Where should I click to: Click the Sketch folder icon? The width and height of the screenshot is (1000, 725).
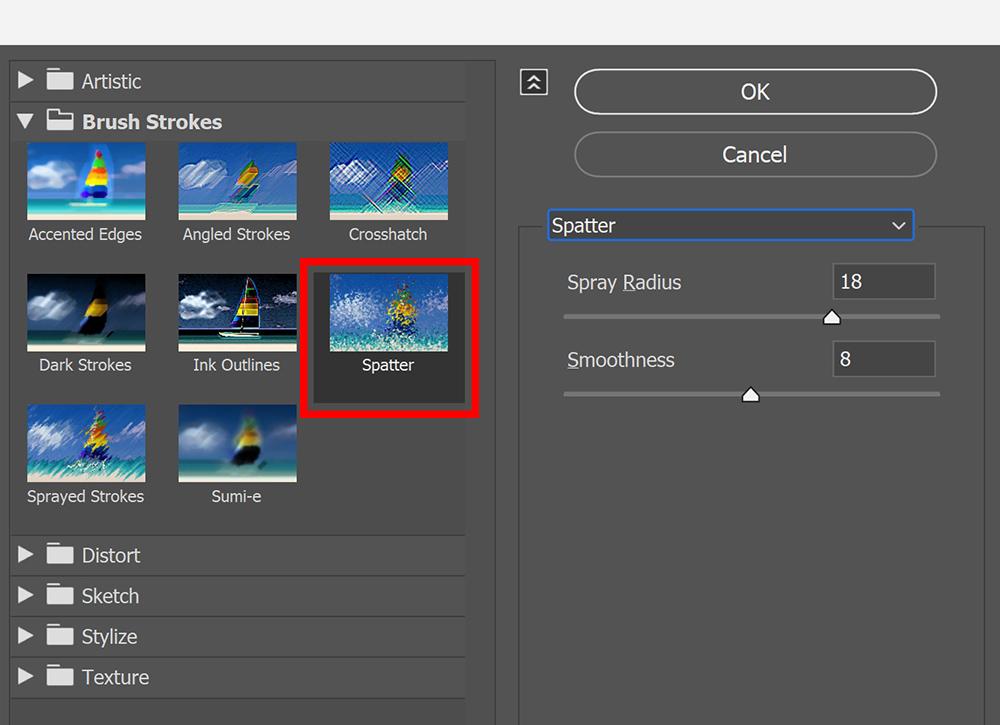pos(60,594)
